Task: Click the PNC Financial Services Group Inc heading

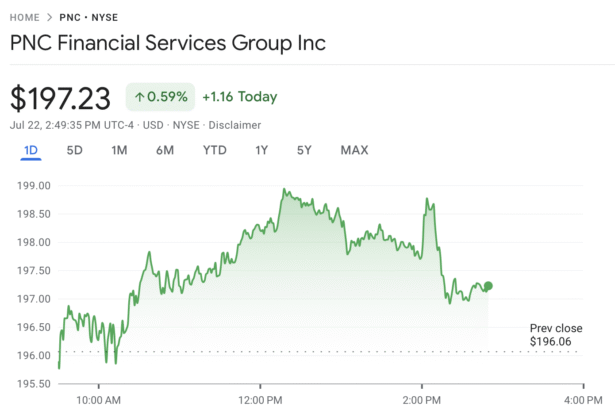Action: [x=168, y=44]
